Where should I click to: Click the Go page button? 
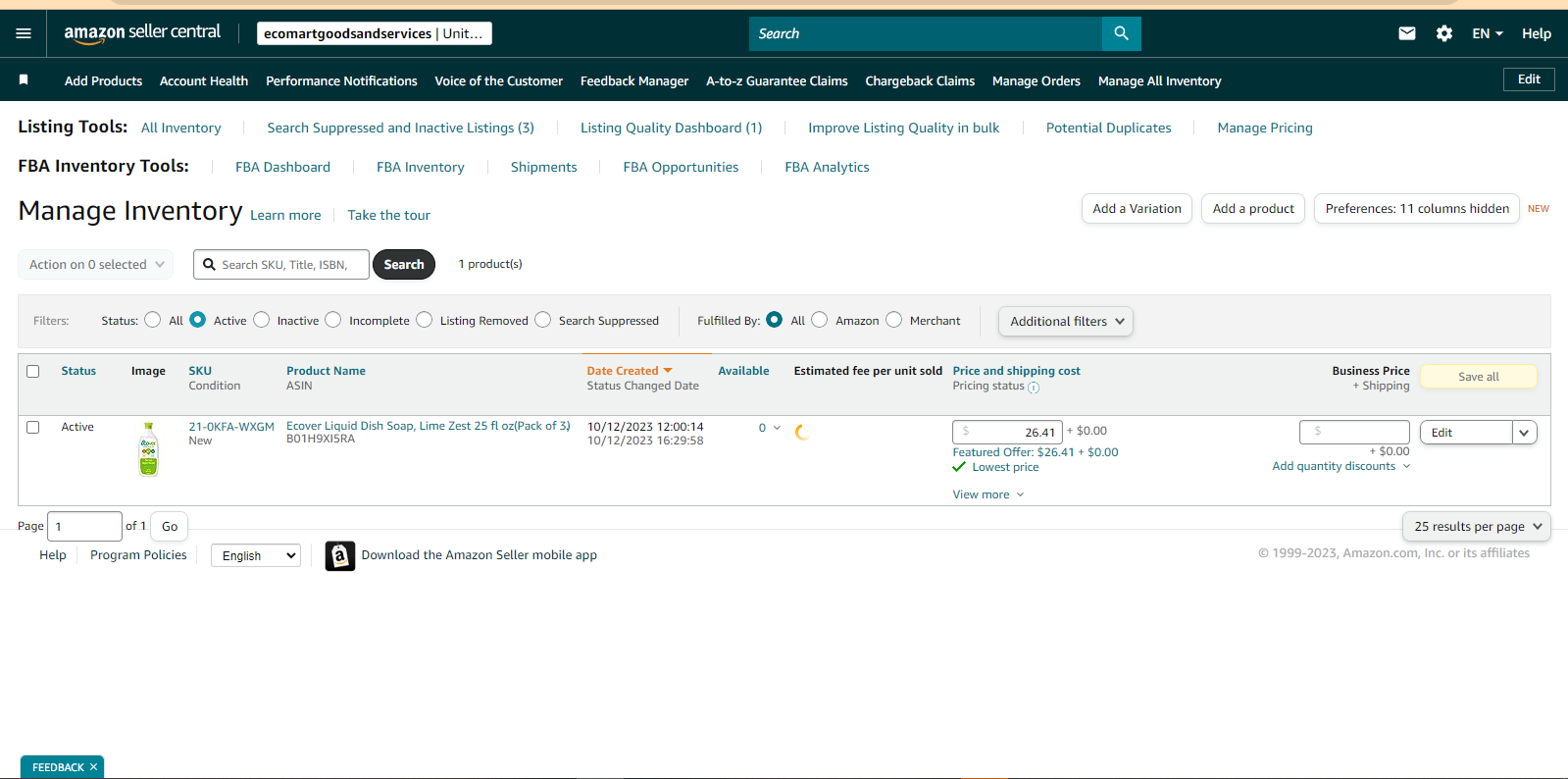170,527
